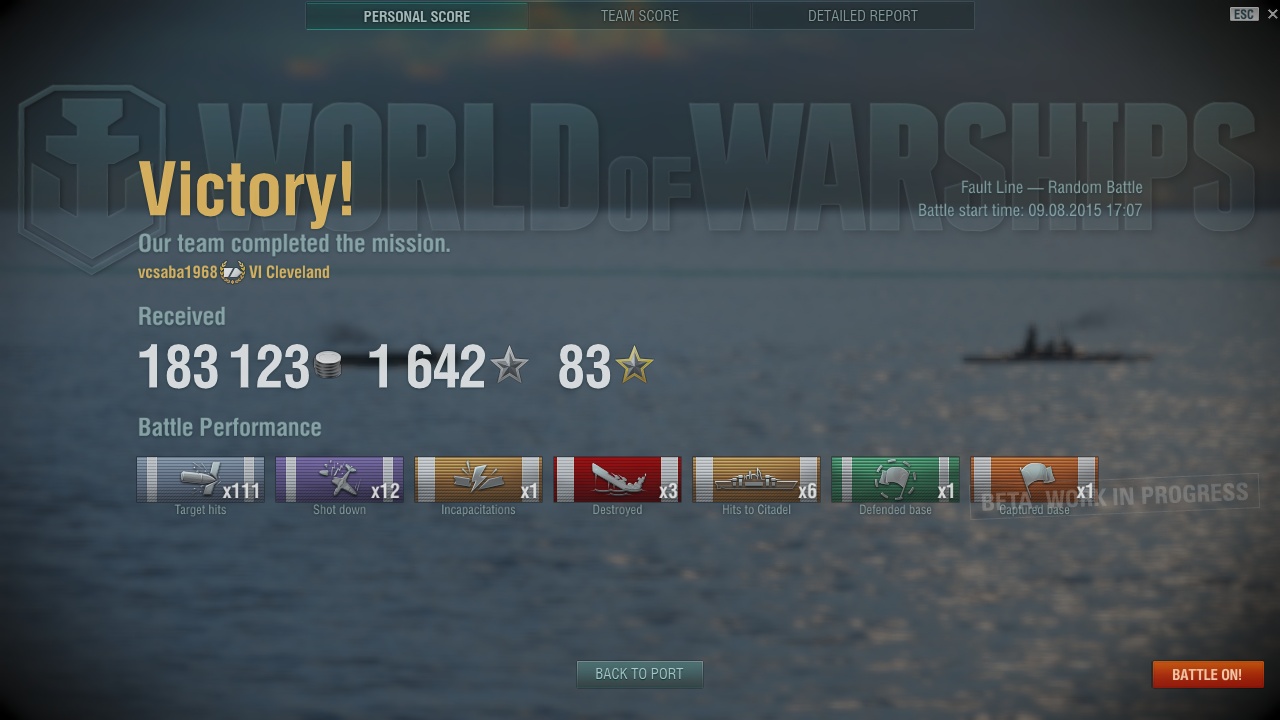The image size is (1280, 720).
Task: Click the Victory! result heading
Action: pyautogui.click(x=246, y=189)
